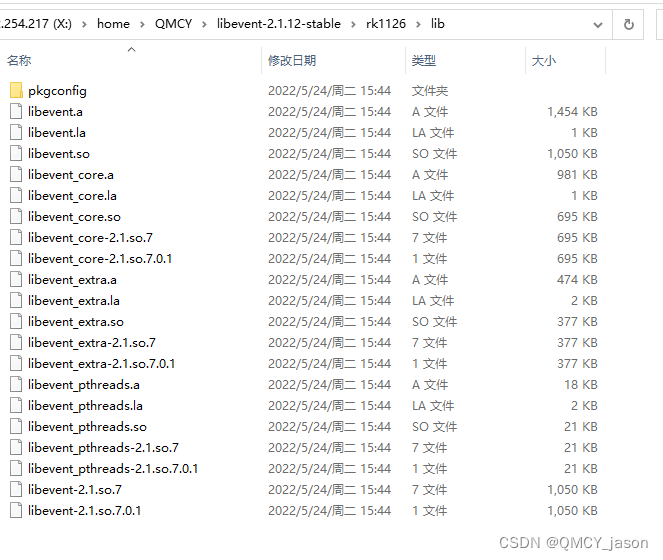Click the 1,454 KB size cell
This screenshot has height=560, width=663.
coord(572,112)
